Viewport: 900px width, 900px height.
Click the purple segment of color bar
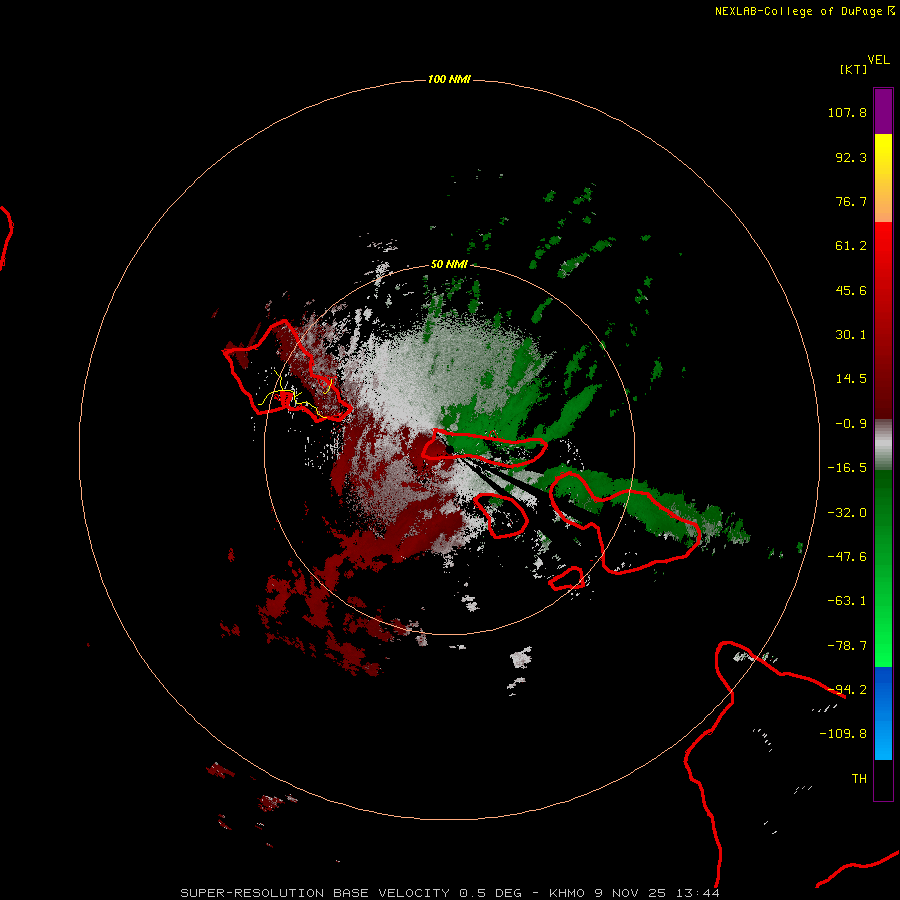point(883,111)
